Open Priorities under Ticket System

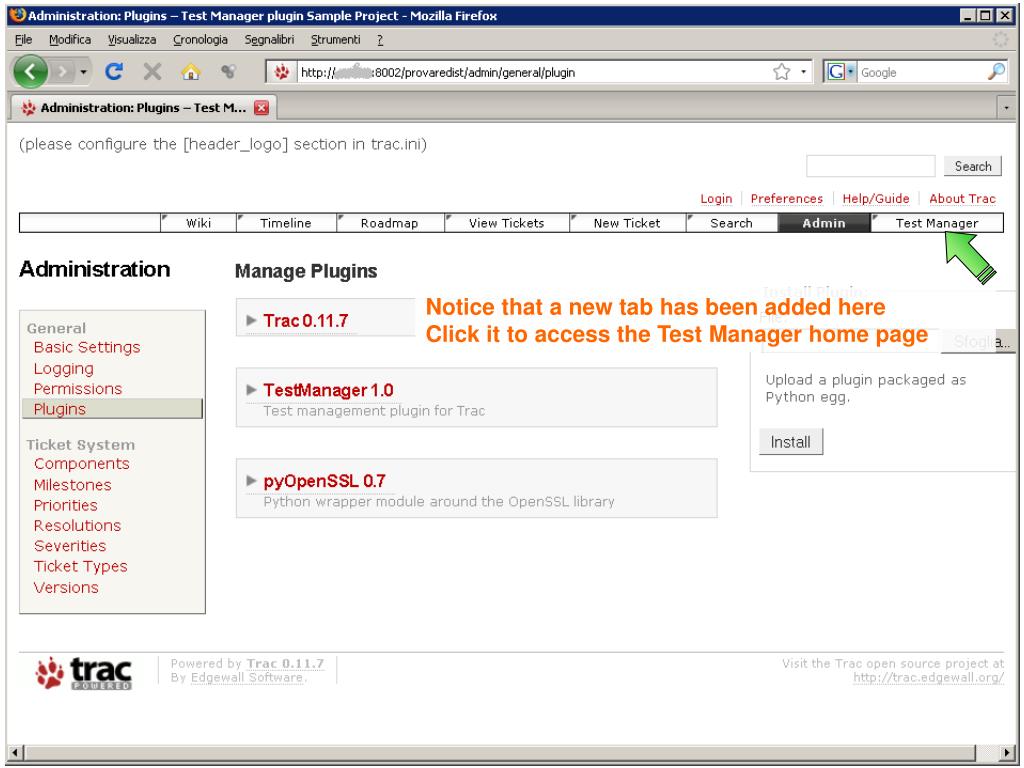click(x=65, y=505)
